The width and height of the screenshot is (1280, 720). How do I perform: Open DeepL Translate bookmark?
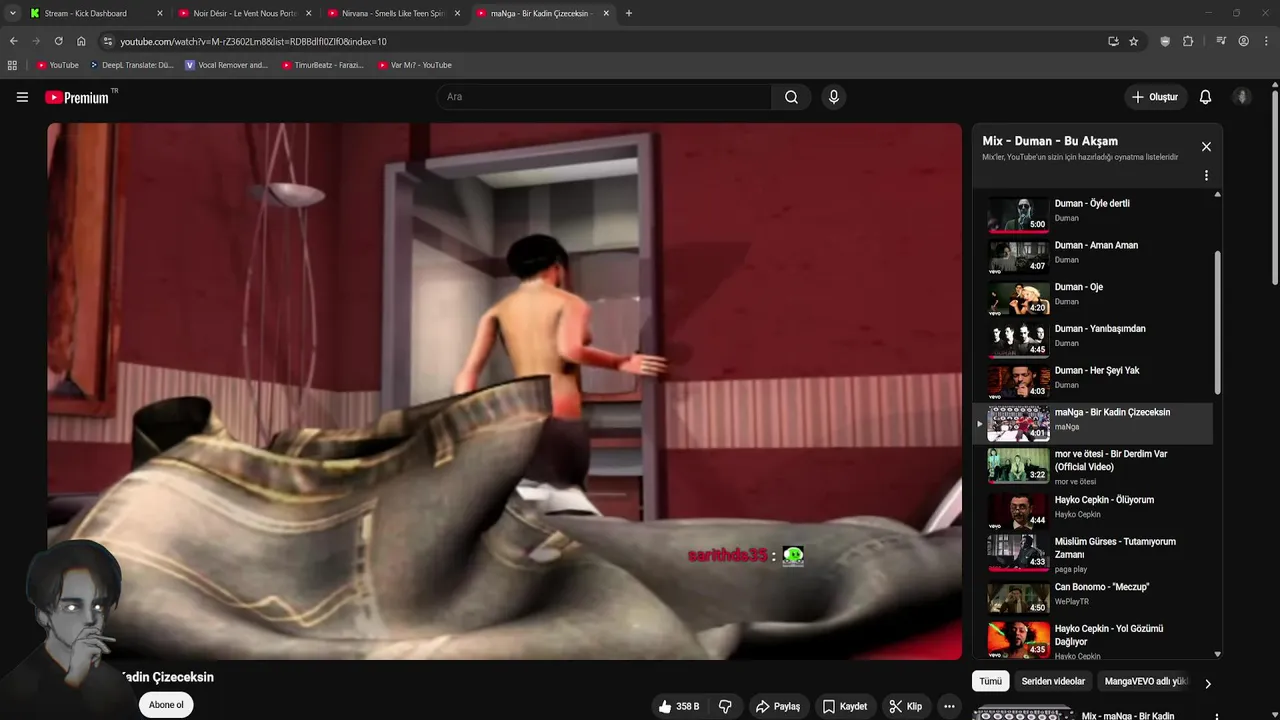[131, 65]
